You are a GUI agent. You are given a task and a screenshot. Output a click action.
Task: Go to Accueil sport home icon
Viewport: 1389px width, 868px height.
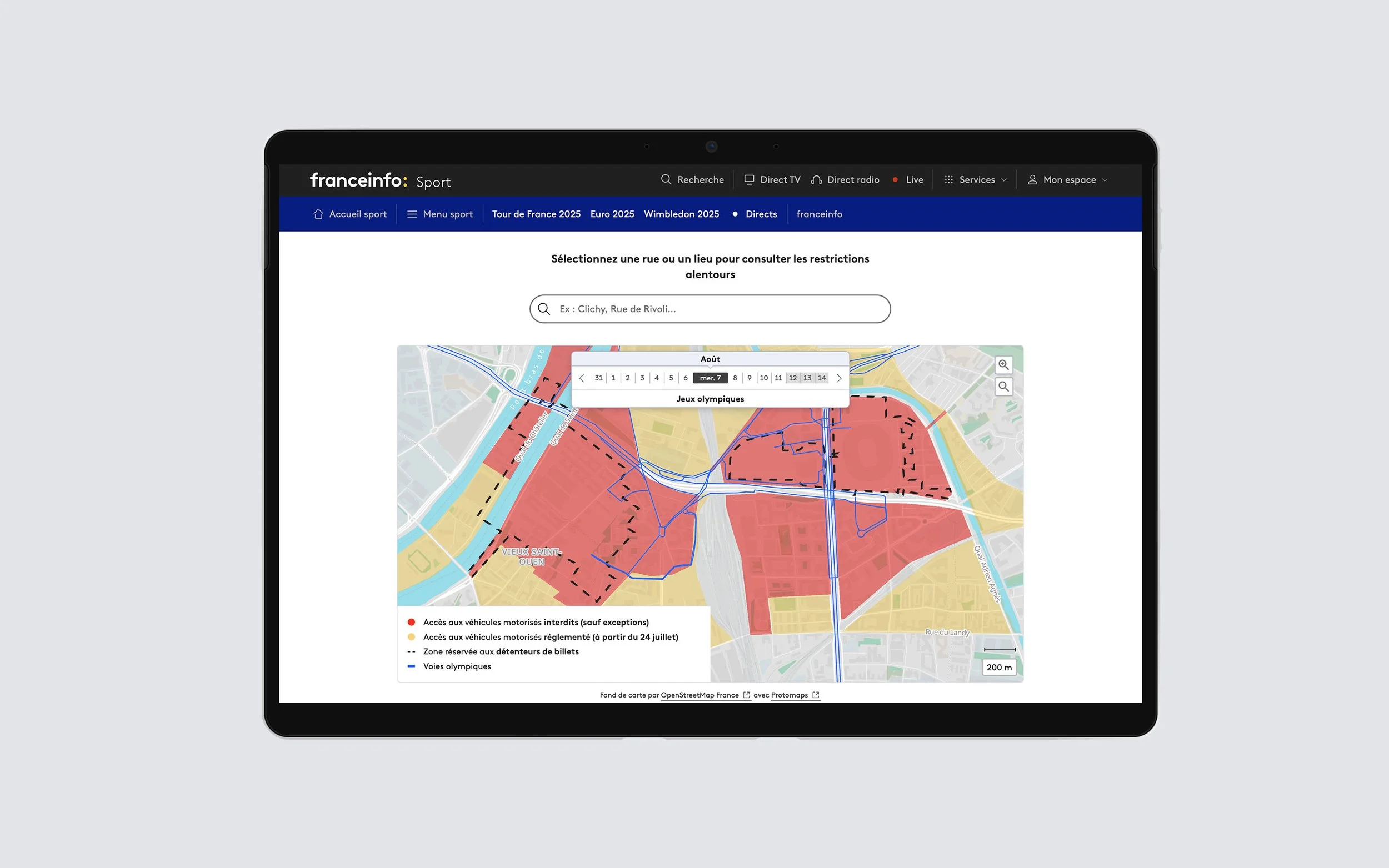pos(319,214)
